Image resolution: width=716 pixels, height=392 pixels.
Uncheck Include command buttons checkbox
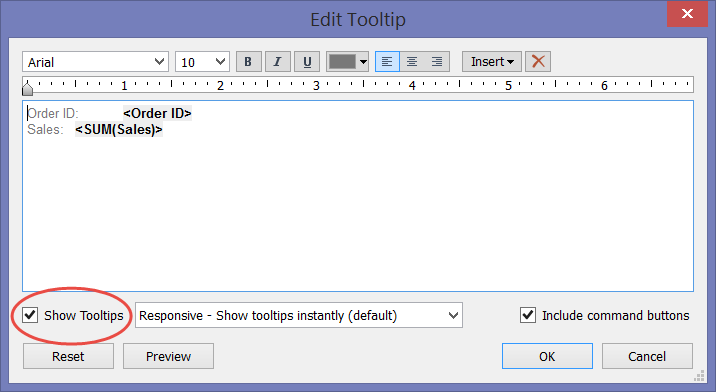pyautogui.click(x=528, y=315)
